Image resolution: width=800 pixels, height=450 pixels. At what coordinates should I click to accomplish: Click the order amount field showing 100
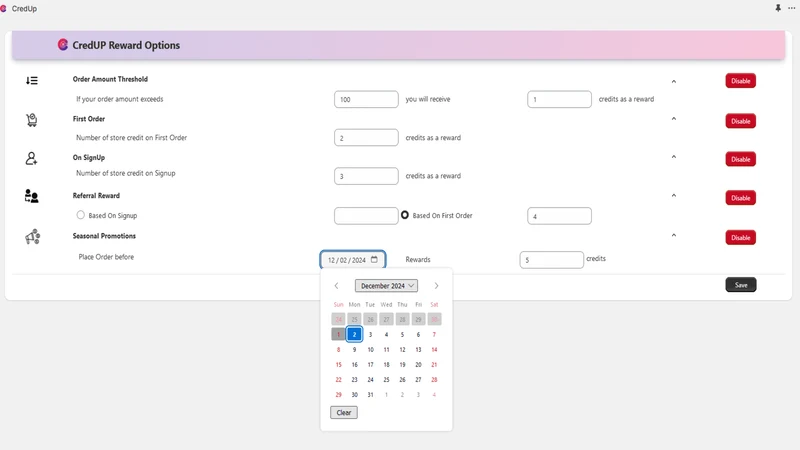366,99
